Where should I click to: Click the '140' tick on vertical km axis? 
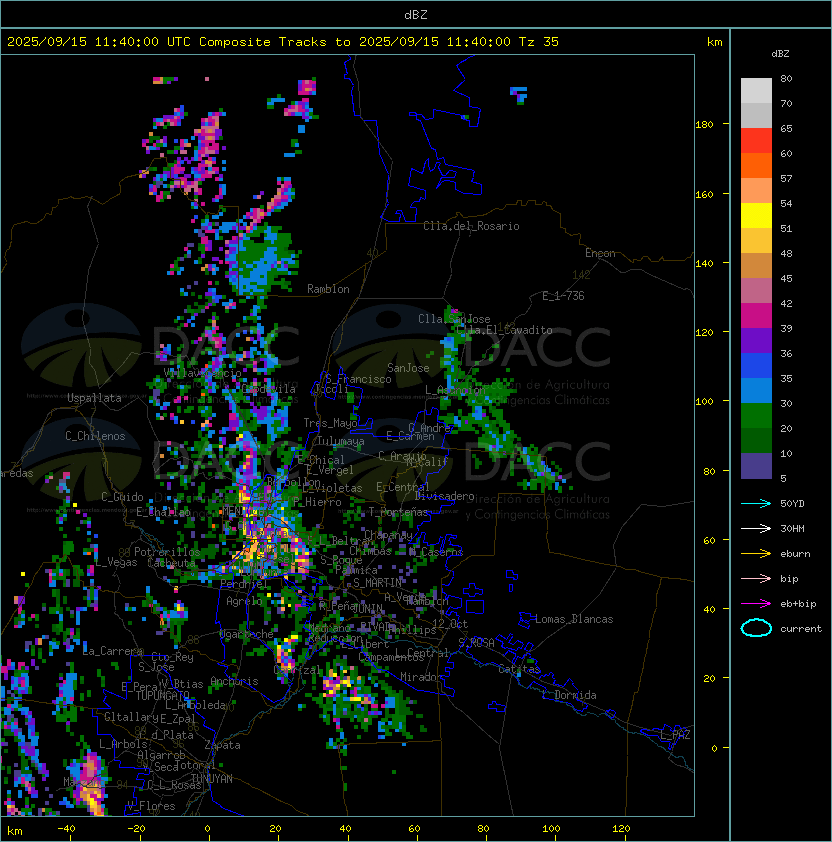pyautogui.click(x=704, y=263)
